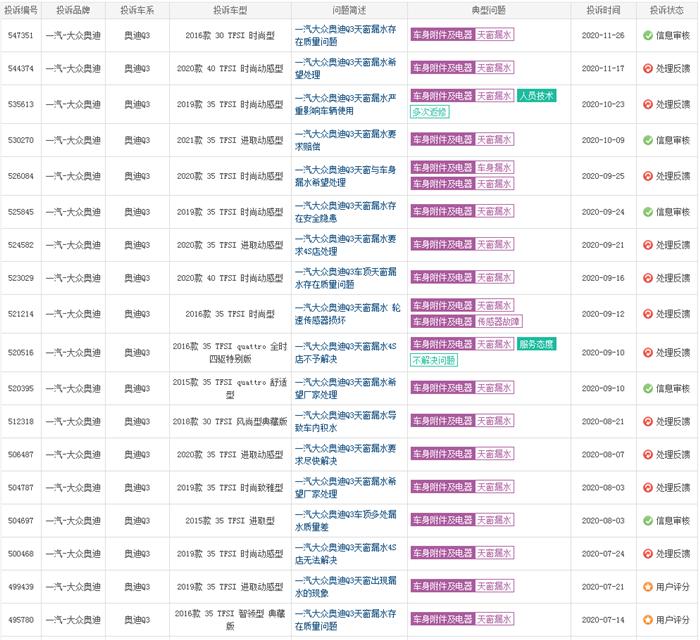Open the 天窗漏水 轮速传感器损坏 complaint link

click(x=347, y=314)
